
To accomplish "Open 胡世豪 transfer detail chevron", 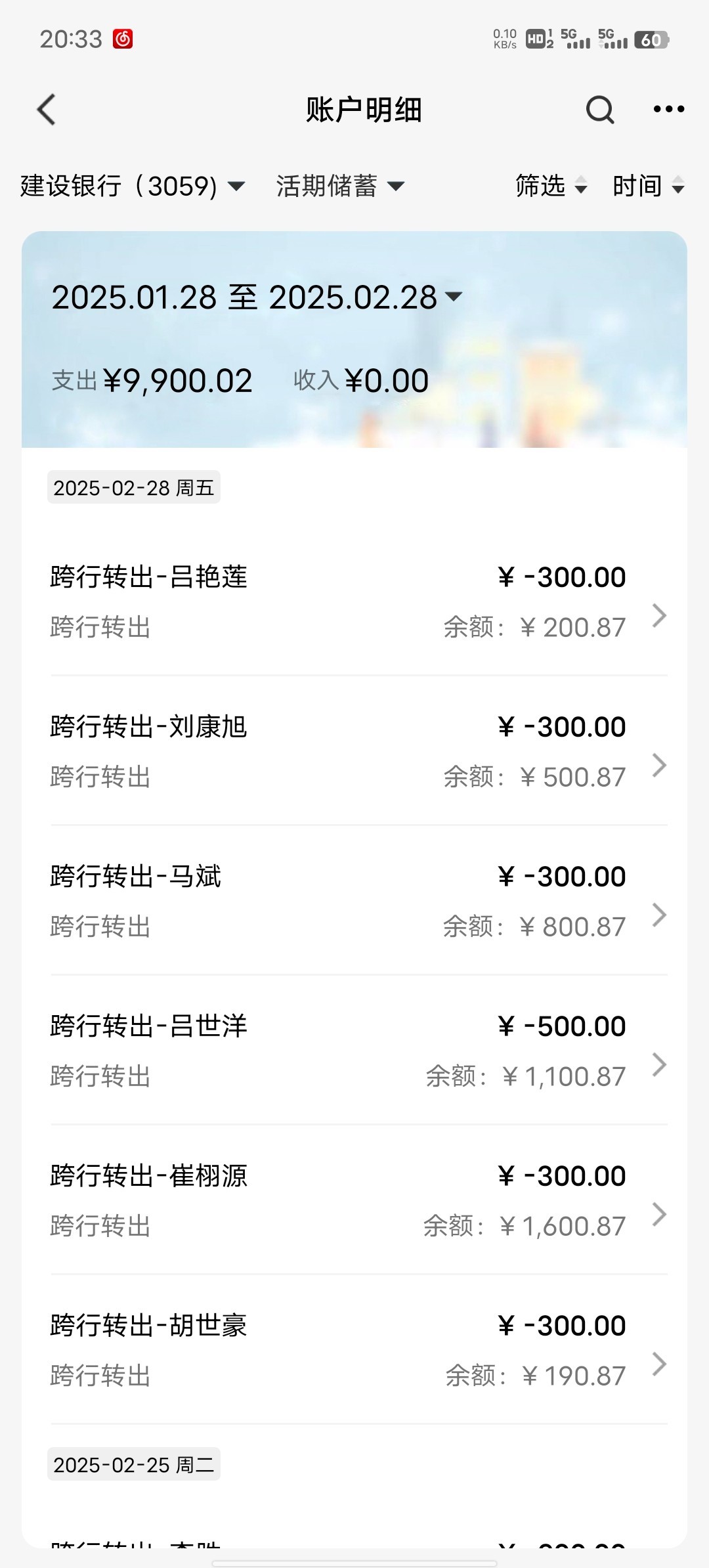I will coord(659,1364).
